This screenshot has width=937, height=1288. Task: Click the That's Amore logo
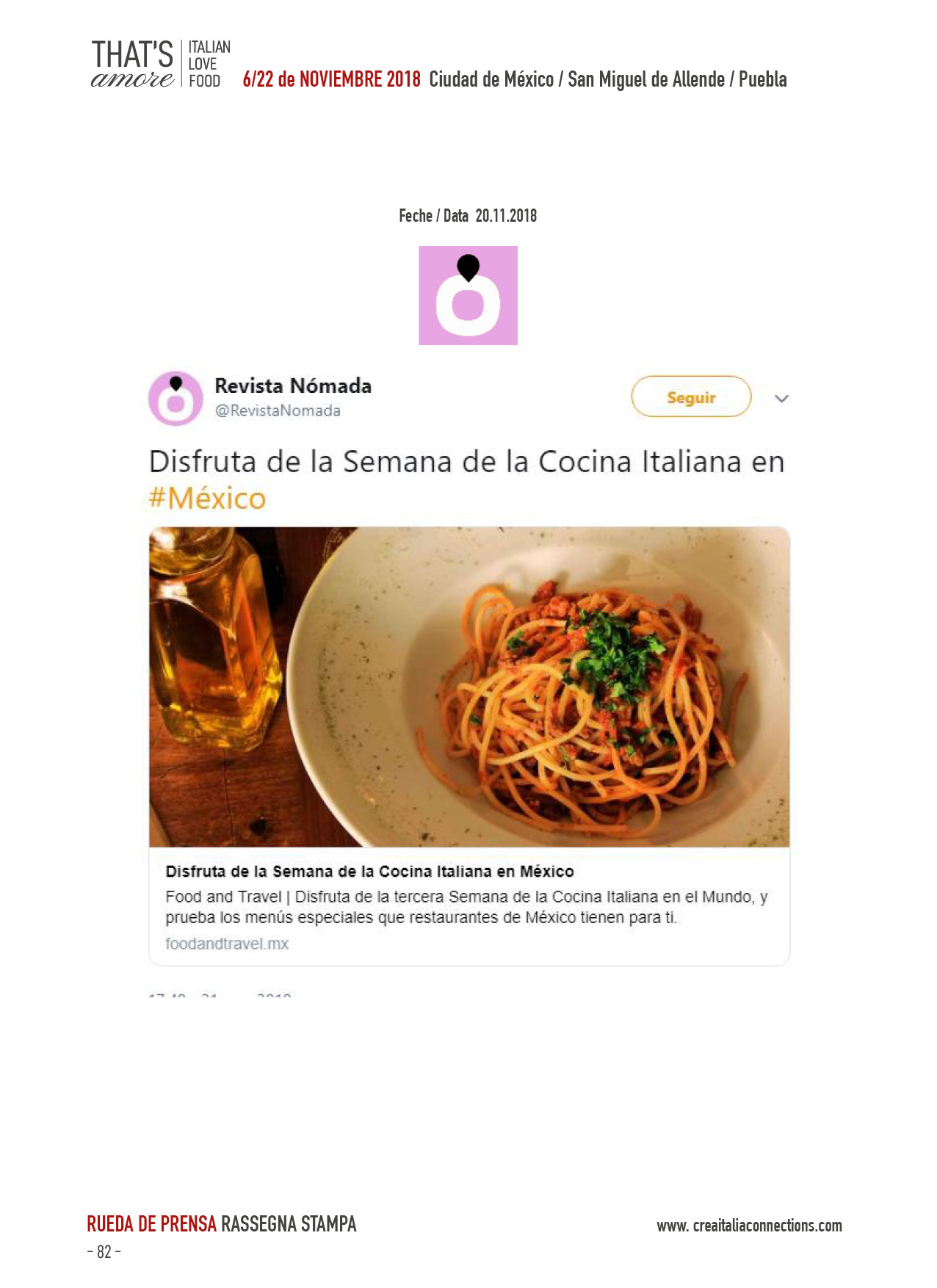point(132,65)
